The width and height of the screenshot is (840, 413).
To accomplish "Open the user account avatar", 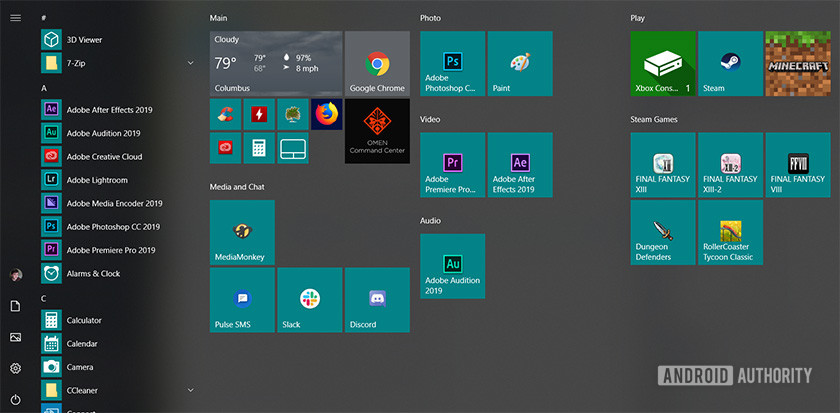I will click(16, 275).
